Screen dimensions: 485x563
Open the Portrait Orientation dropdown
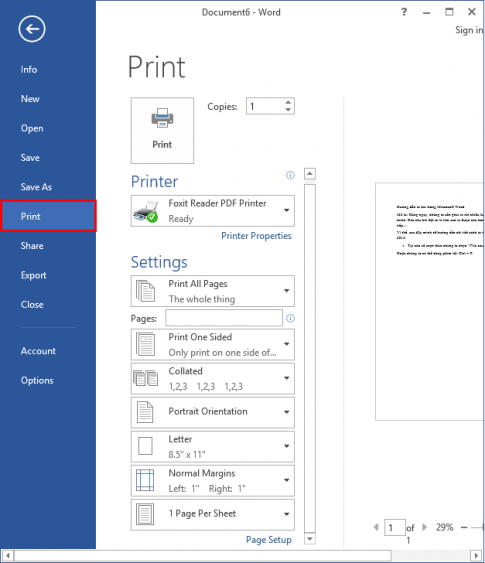click(x=213, y=412)
